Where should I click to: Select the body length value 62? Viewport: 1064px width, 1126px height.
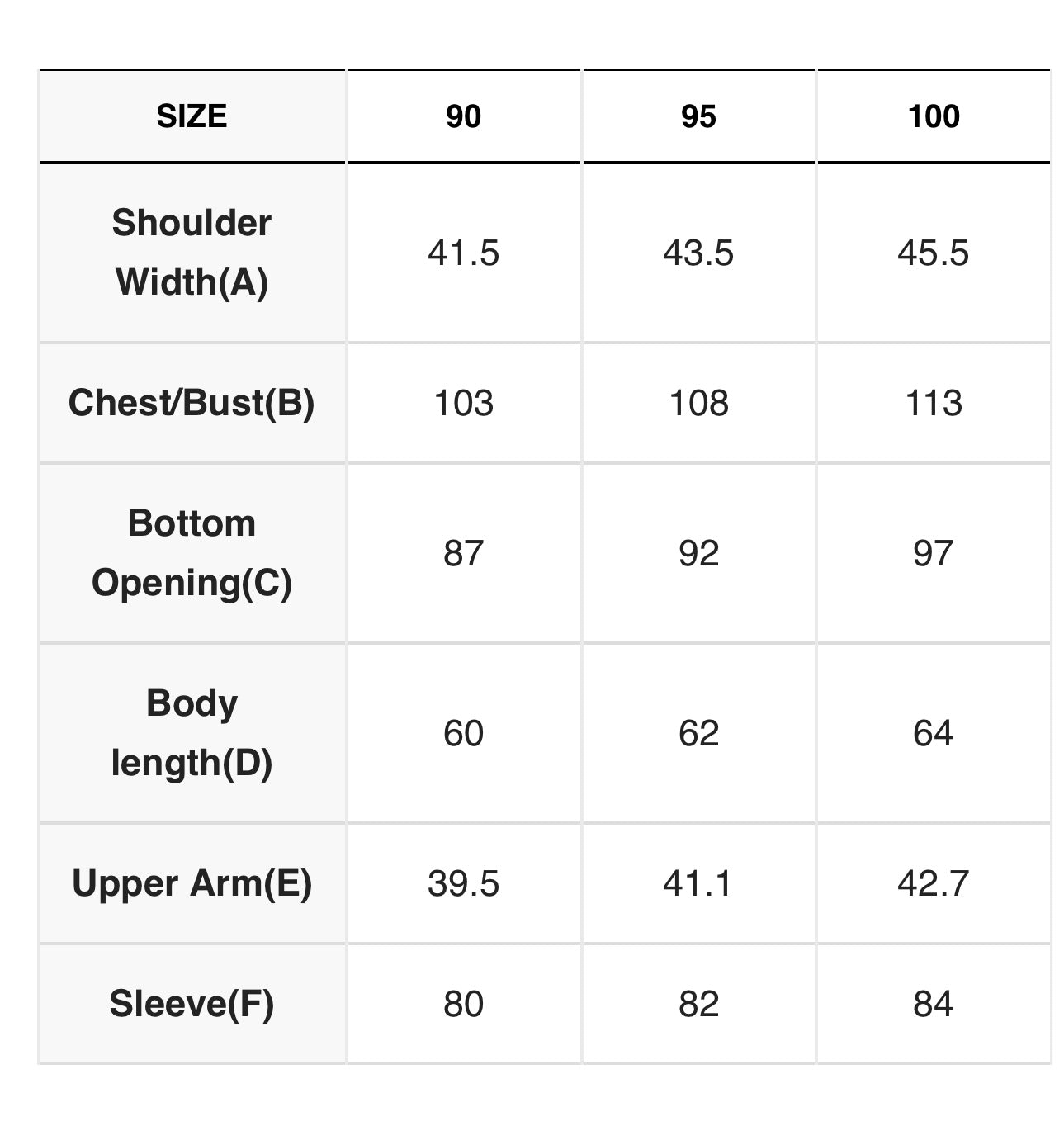[698, 733]
